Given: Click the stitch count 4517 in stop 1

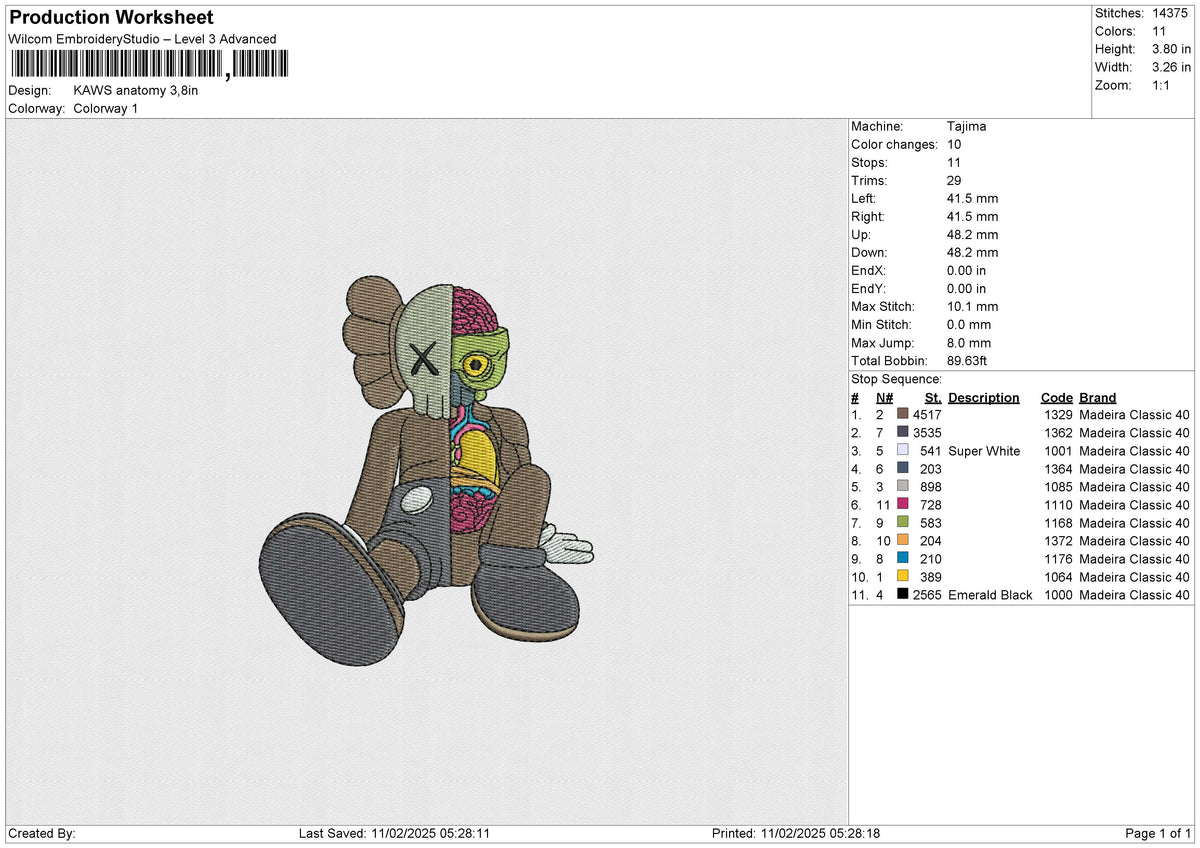Looking at the screenshot, I should point(927,415).
